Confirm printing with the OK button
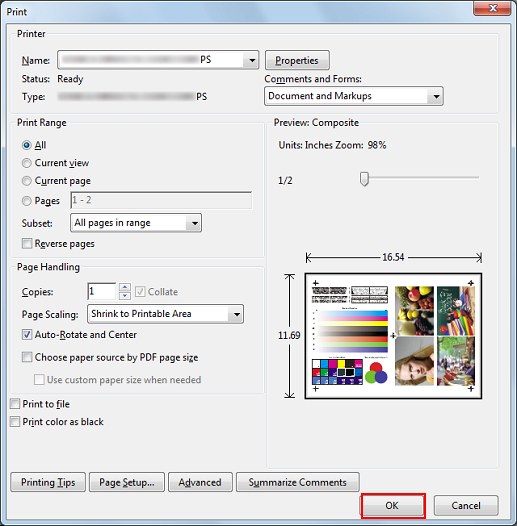This screenshot has height=526, width=517. pos(392,506)
